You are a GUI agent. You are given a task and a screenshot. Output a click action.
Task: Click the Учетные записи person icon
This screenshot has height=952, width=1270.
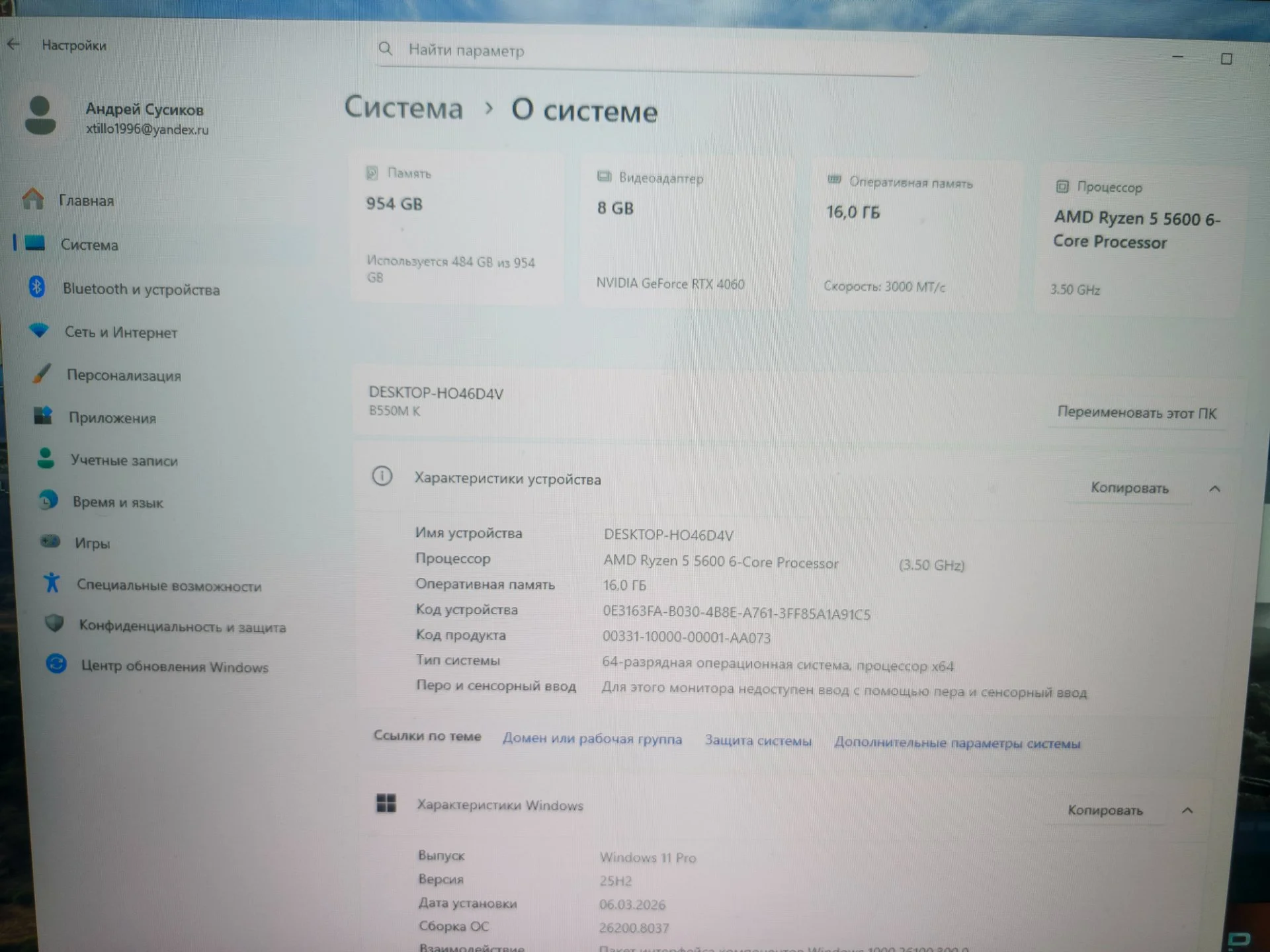pyautogui.click(x=46, y=458)
